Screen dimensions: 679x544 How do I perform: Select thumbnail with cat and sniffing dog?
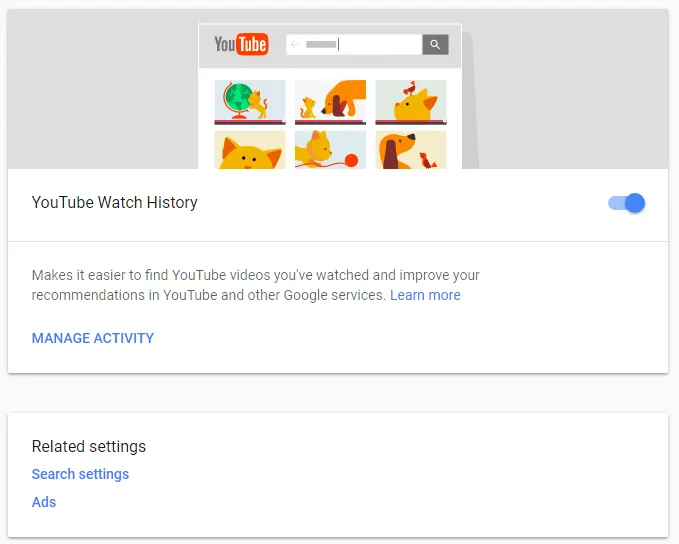click(330, 102)
